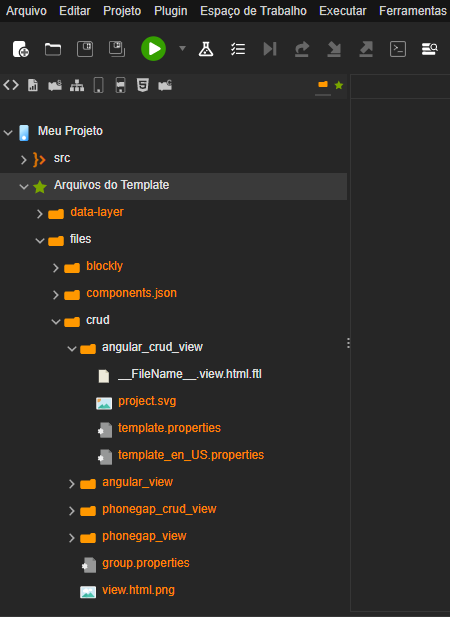Select the template.properties file

[169, 428]
